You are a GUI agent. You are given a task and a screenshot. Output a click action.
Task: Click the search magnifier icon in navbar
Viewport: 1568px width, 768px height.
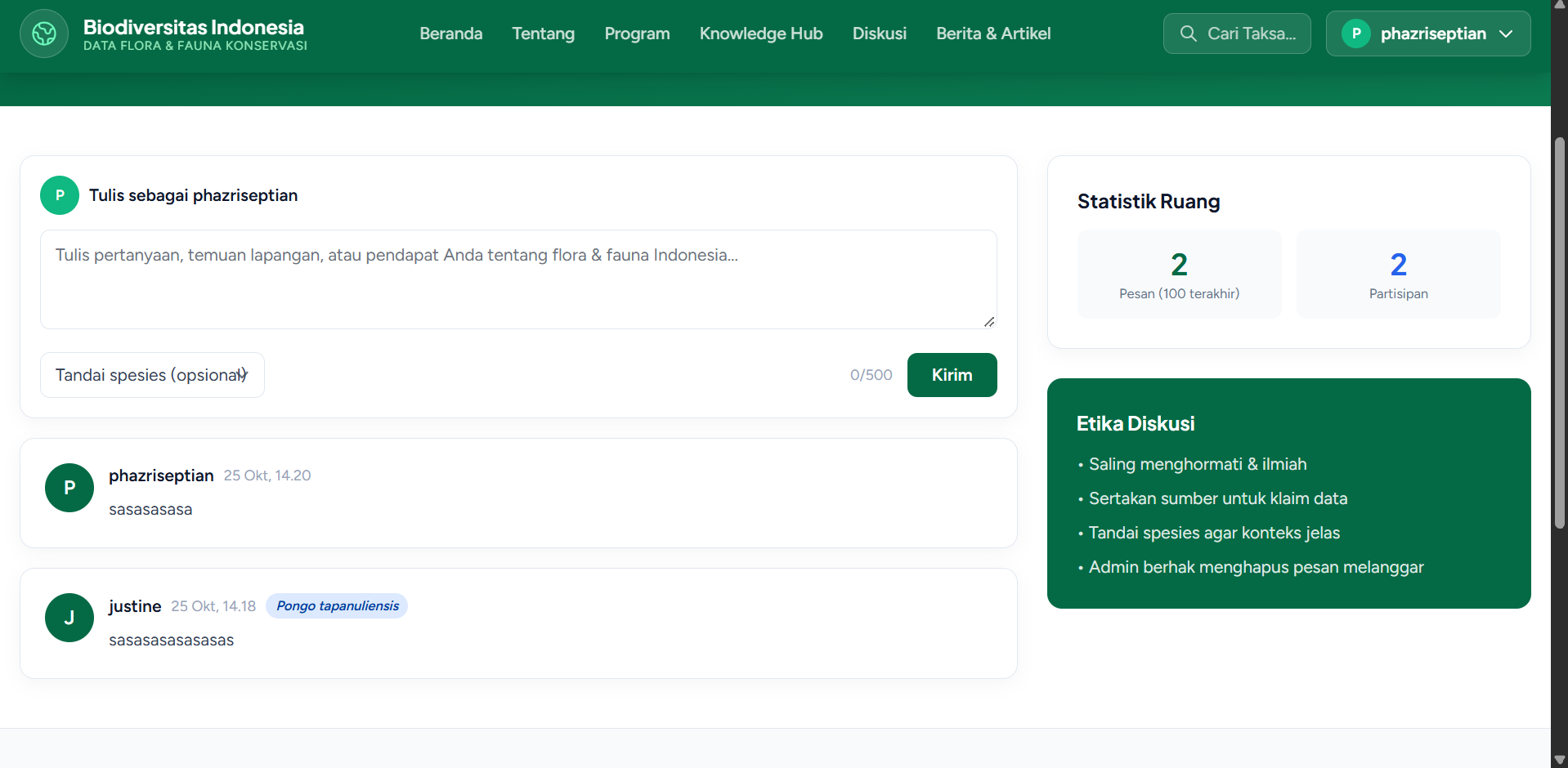click(1188, 33)
